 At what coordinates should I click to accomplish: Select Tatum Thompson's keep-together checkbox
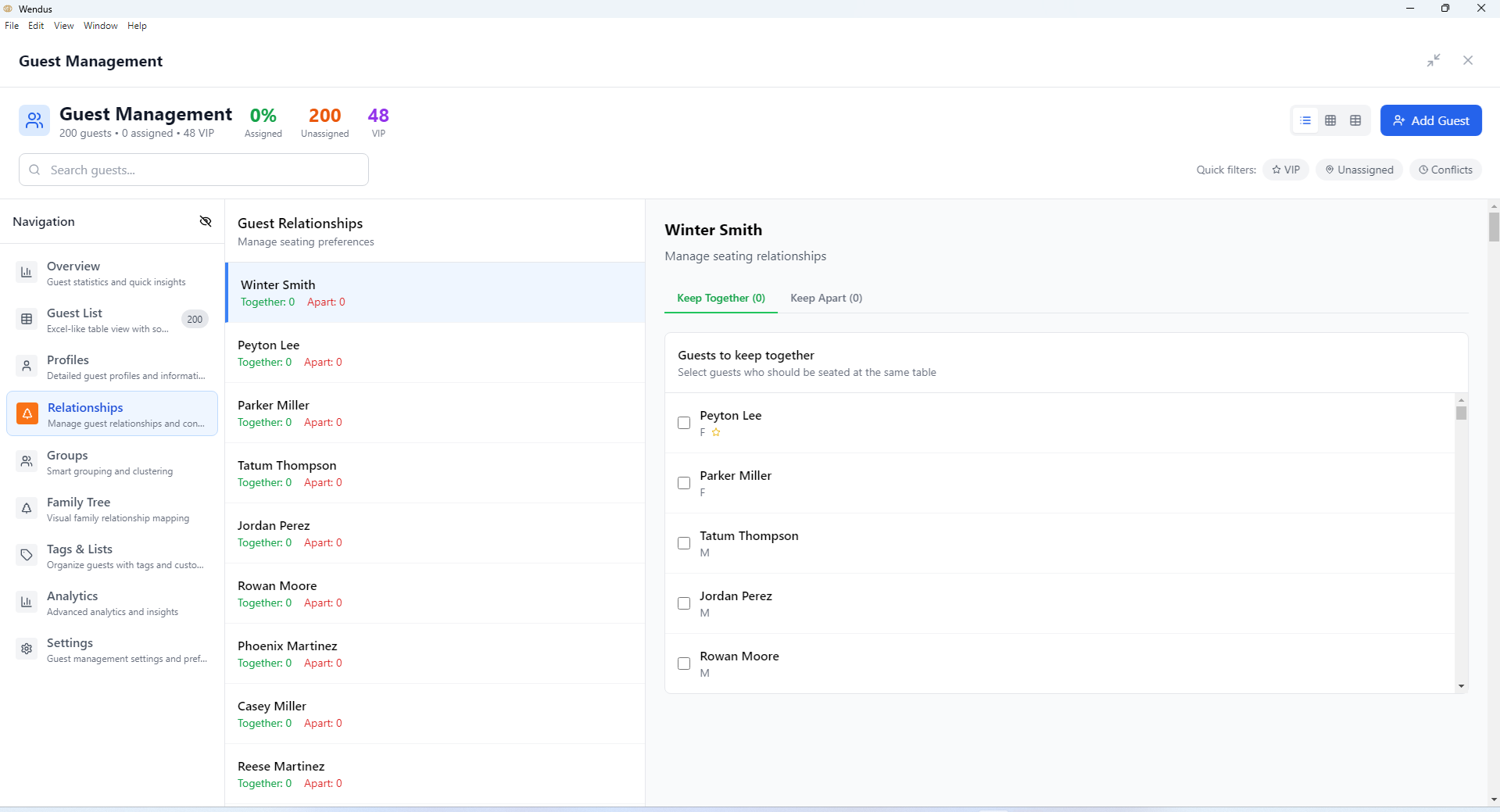coord(684,543)
